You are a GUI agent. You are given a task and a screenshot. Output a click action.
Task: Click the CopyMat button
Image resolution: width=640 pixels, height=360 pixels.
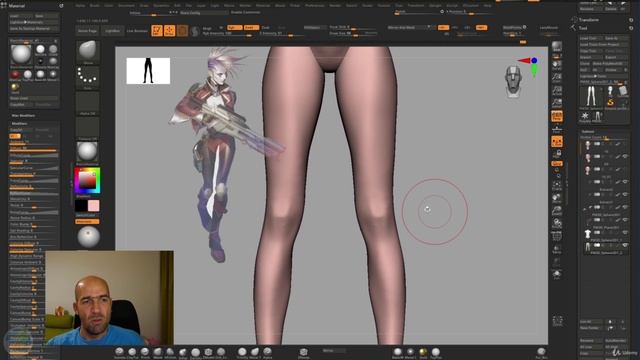click(x=21, y=104)
